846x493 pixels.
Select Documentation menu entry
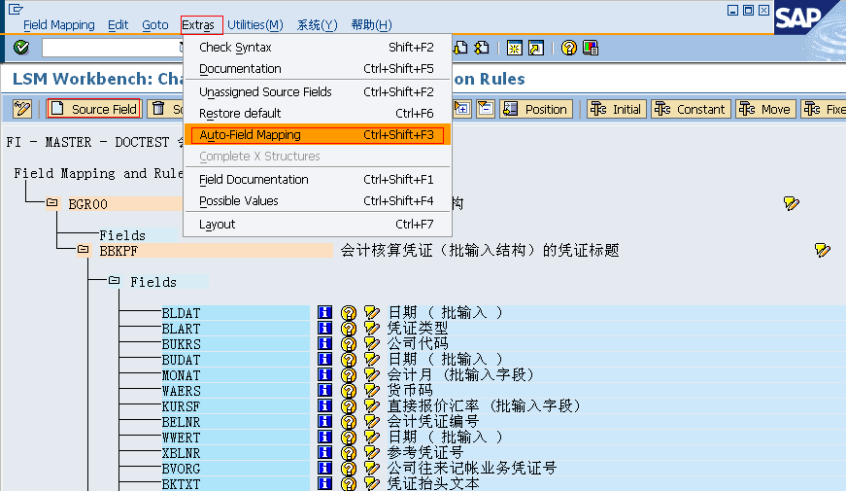pyautogui.click(x=317, y=69)
